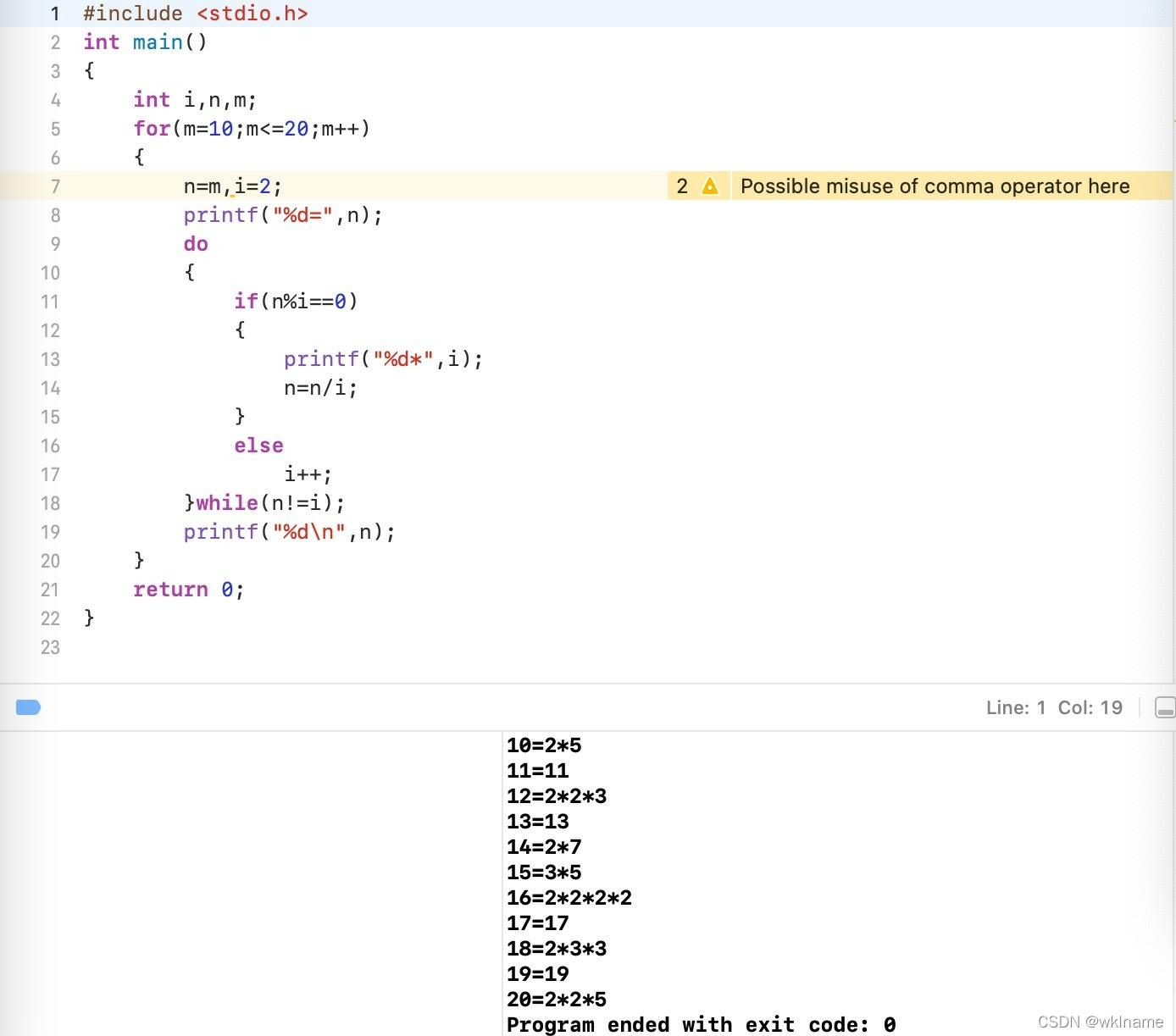Click console output '16=2*2*2*2'

click(x=569, y=898)
